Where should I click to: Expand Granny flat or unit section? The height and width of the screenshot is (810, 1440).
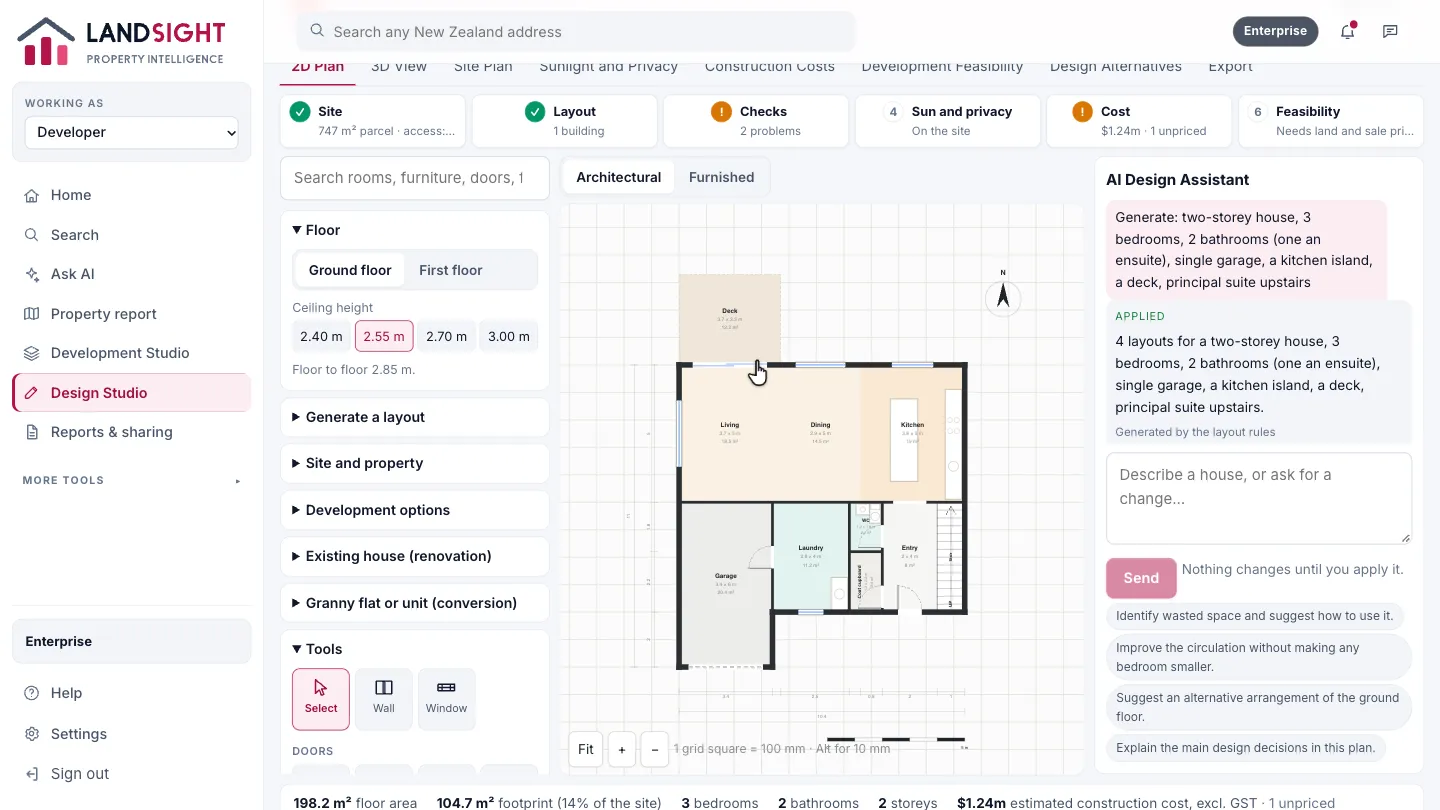[x=415, y=603]
